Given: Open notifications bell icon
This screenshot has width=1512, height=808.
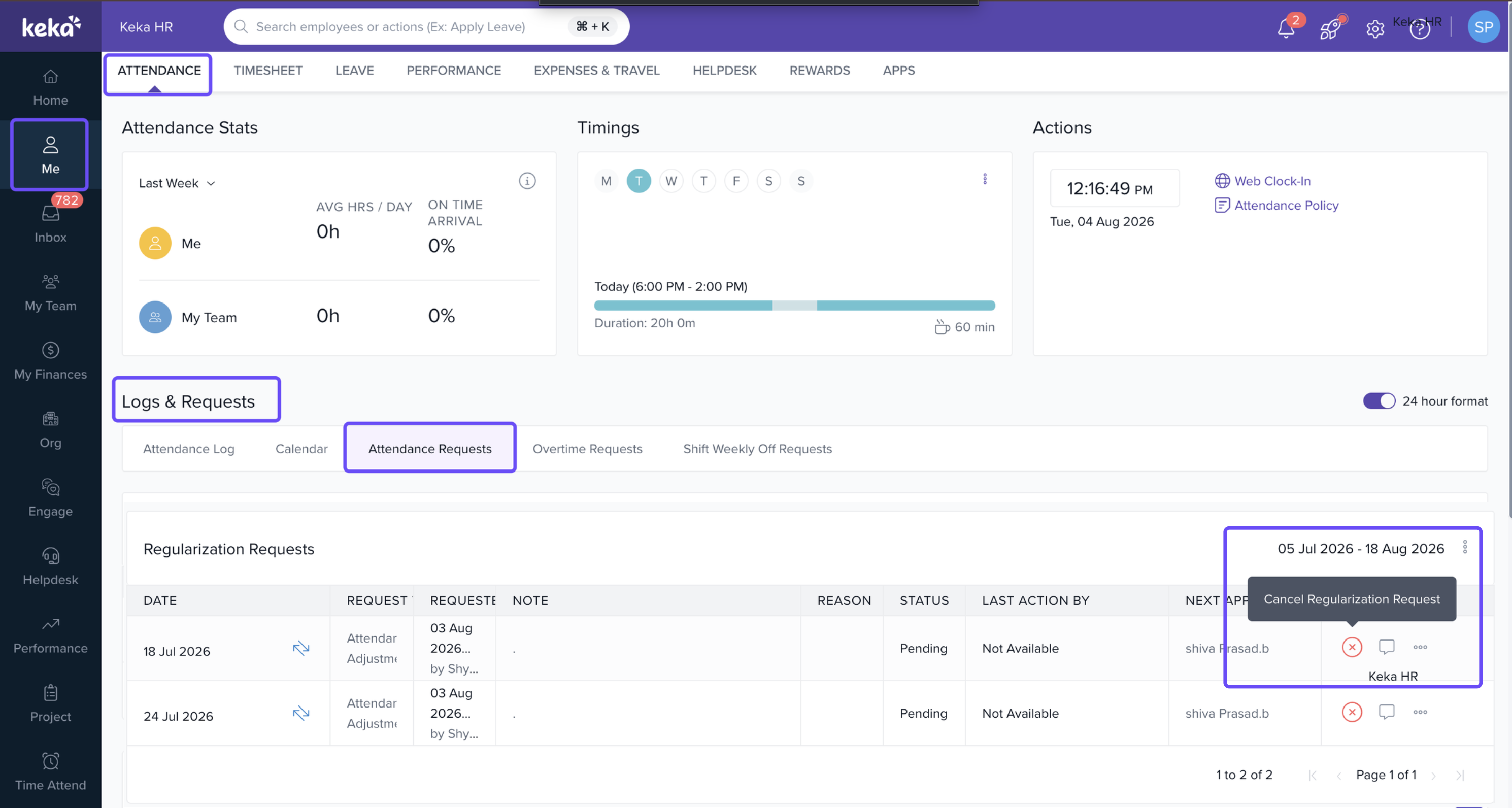Looking at the screenshot, I should (x=1286, y=27).
